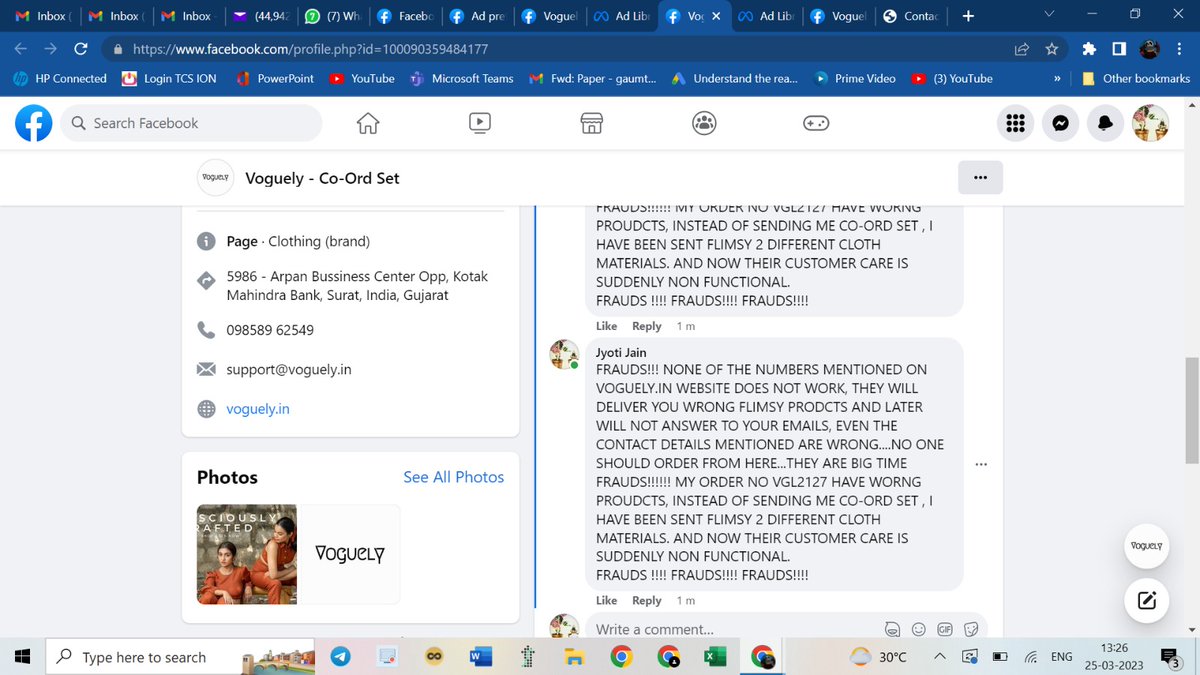Insert avatar sticker in comment box

[x=893, y=629]
